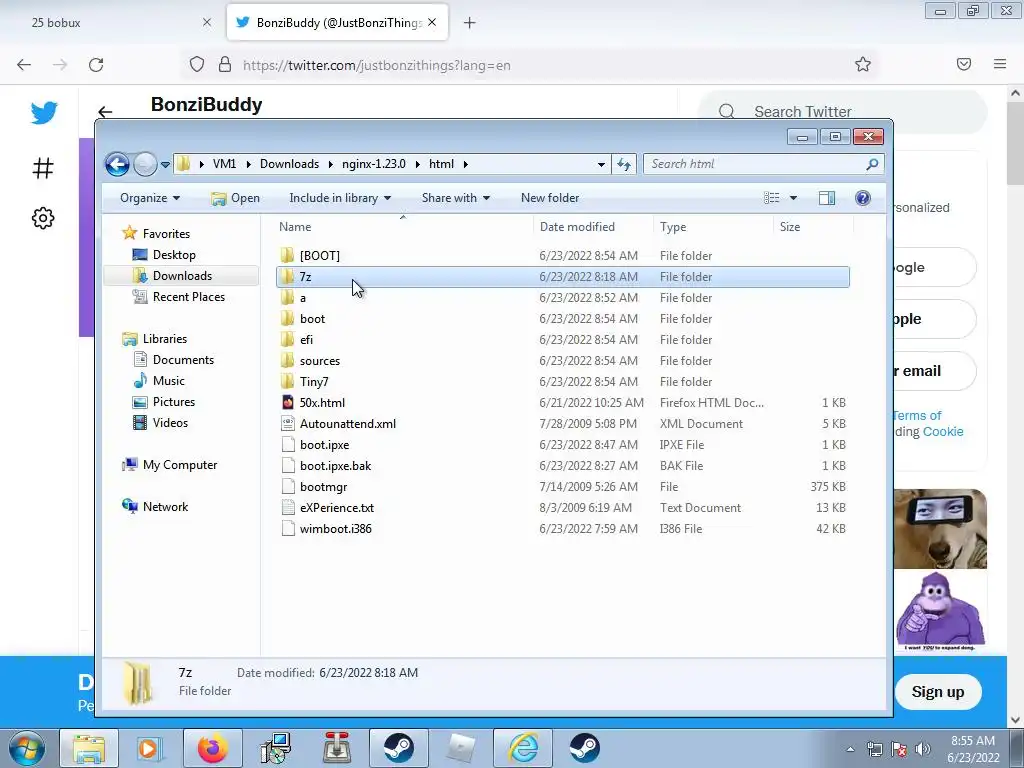The width and height of the screenshot is (1024, 768).
Task: Open Share with menu
Action: click(x=456, y=198)
